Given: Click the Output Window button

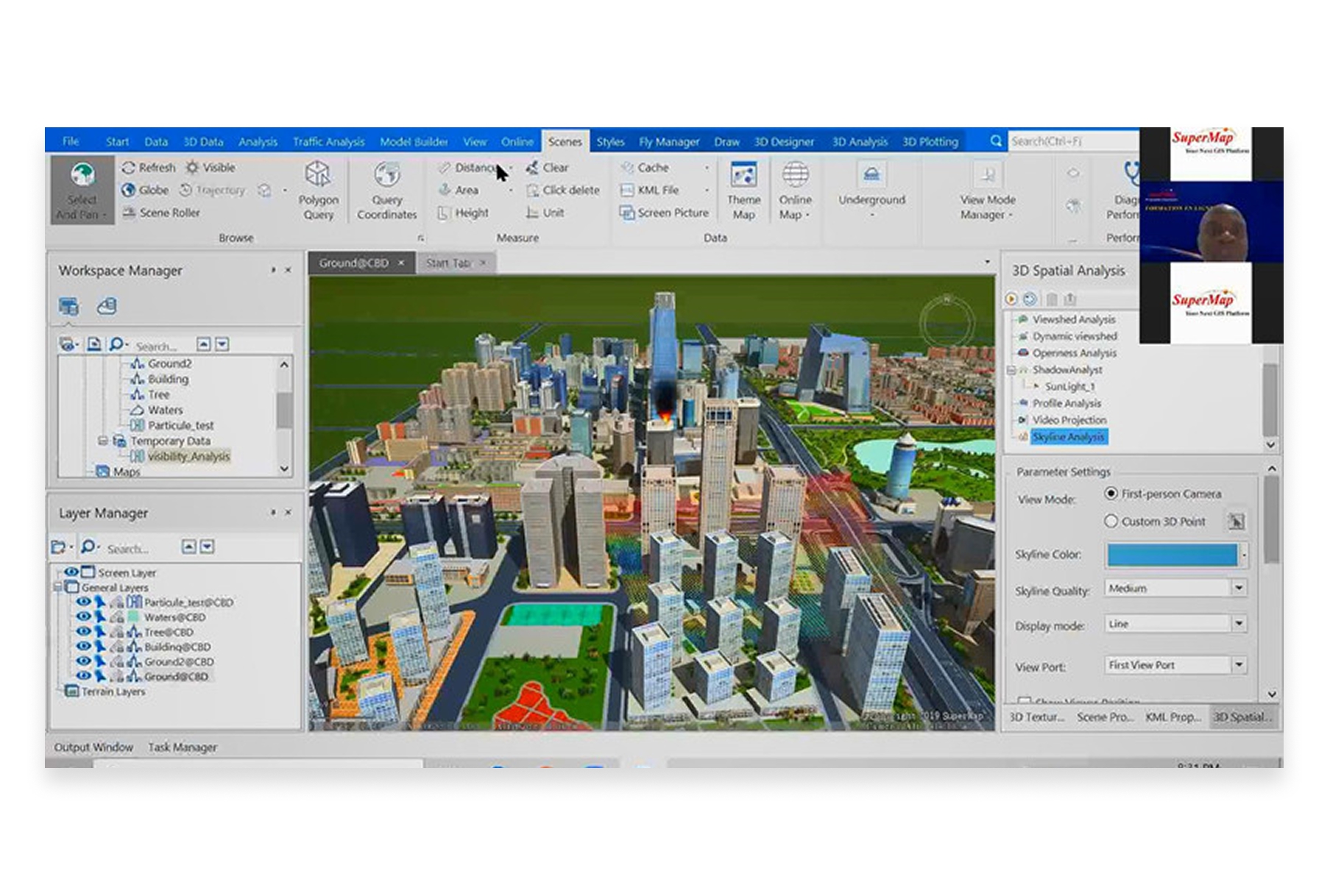Looking at the screenshot, I should click(x=93, y=747).
